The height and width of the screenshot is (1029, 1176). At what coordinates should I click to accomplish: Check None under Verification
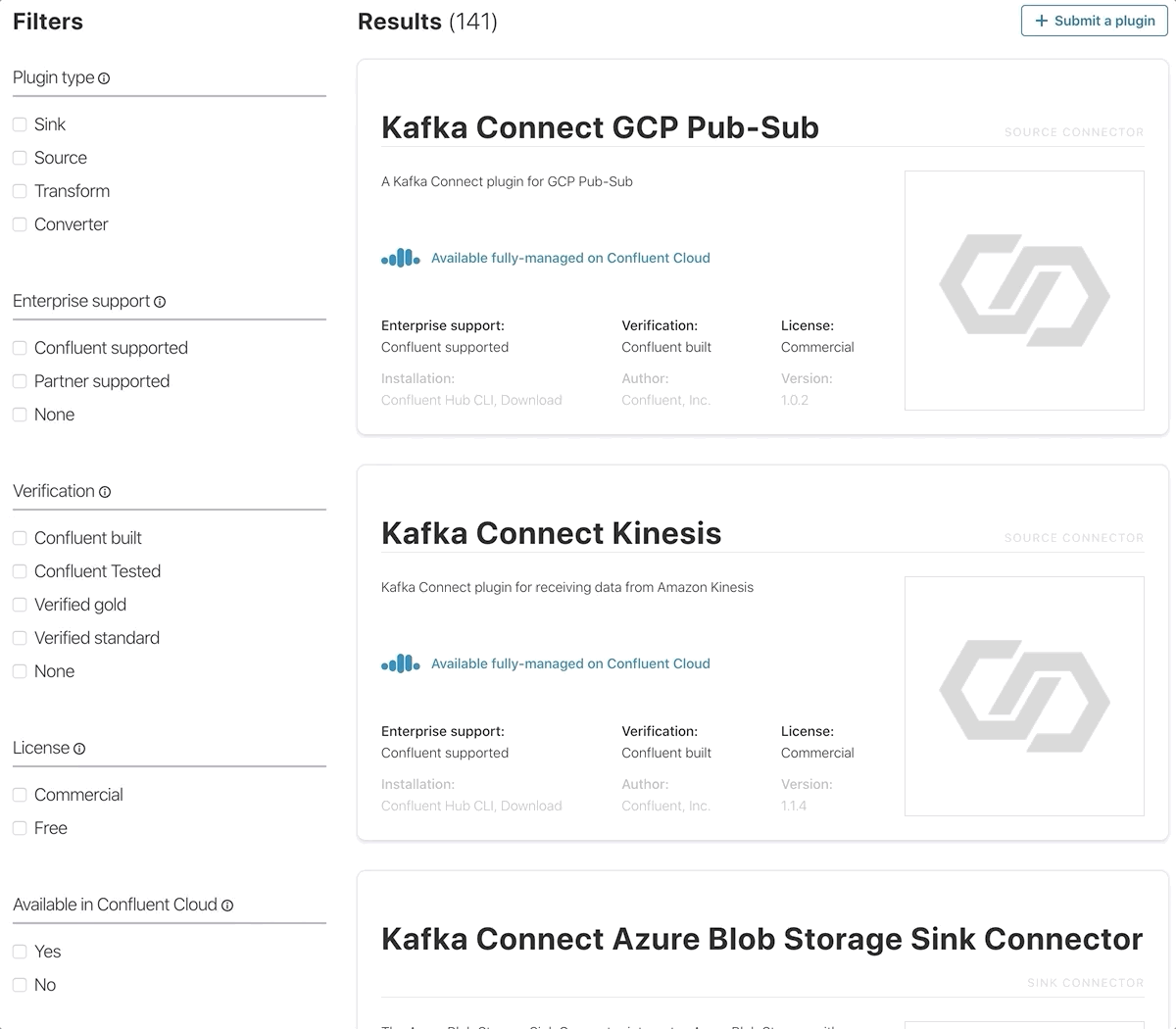coord(20,671)
